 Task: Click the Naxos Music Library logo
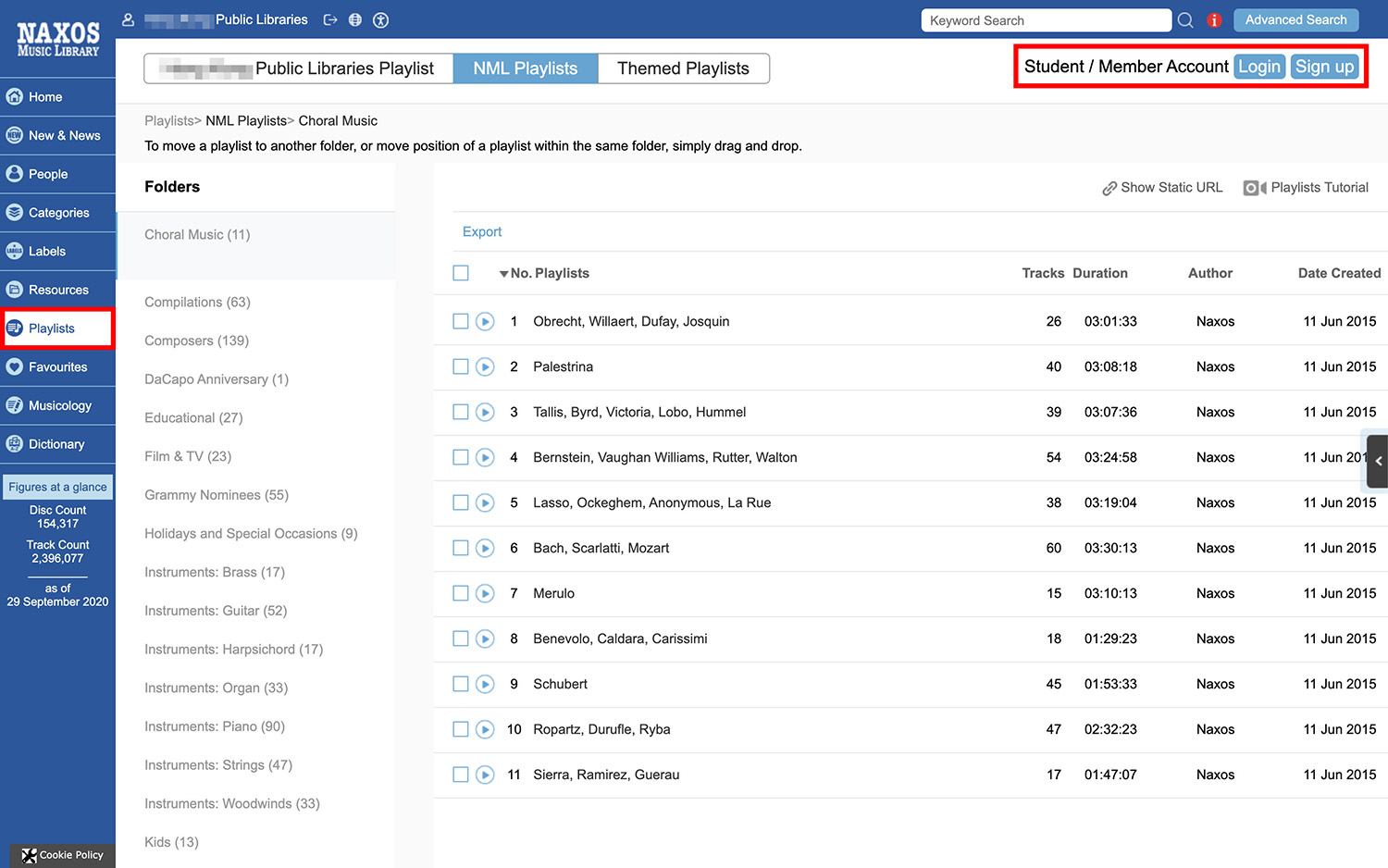click(57, 40)
